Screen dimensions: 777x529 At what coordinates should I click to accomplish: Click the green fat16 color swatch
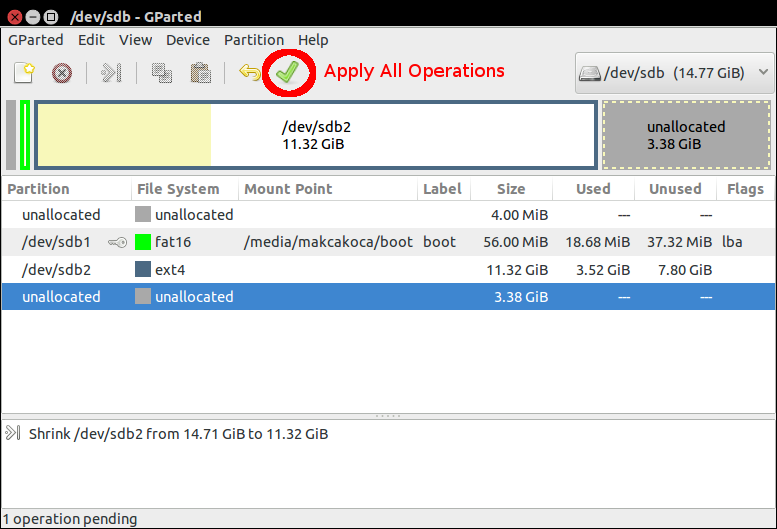[x=143, y=242]
